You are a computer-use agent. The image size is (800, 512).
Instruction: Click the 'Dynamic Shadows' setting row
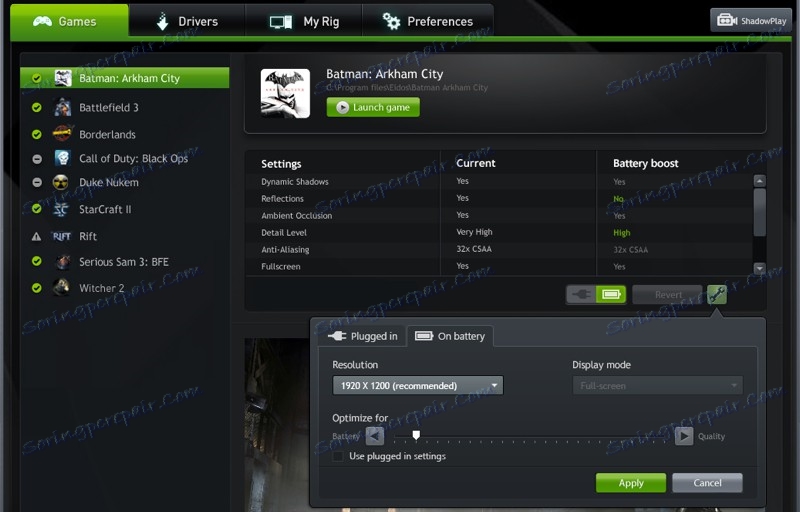click(x=499, y=182)
